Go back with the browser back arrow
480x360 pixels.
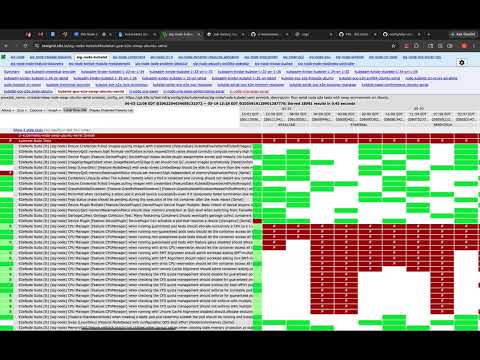(6, 46)
